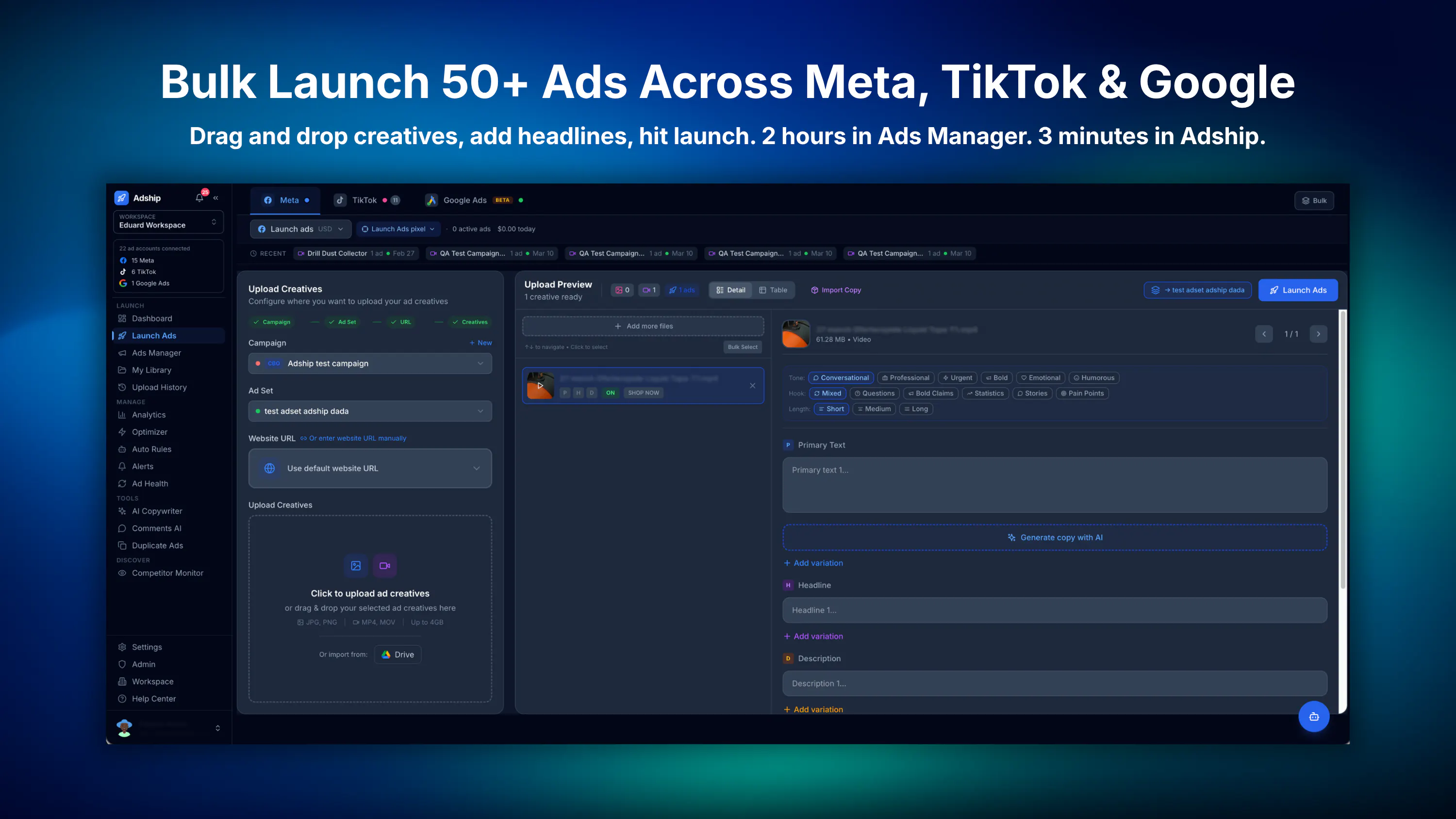Click Or enter website URL manually
1456x819 pixels.
(353, 438)
